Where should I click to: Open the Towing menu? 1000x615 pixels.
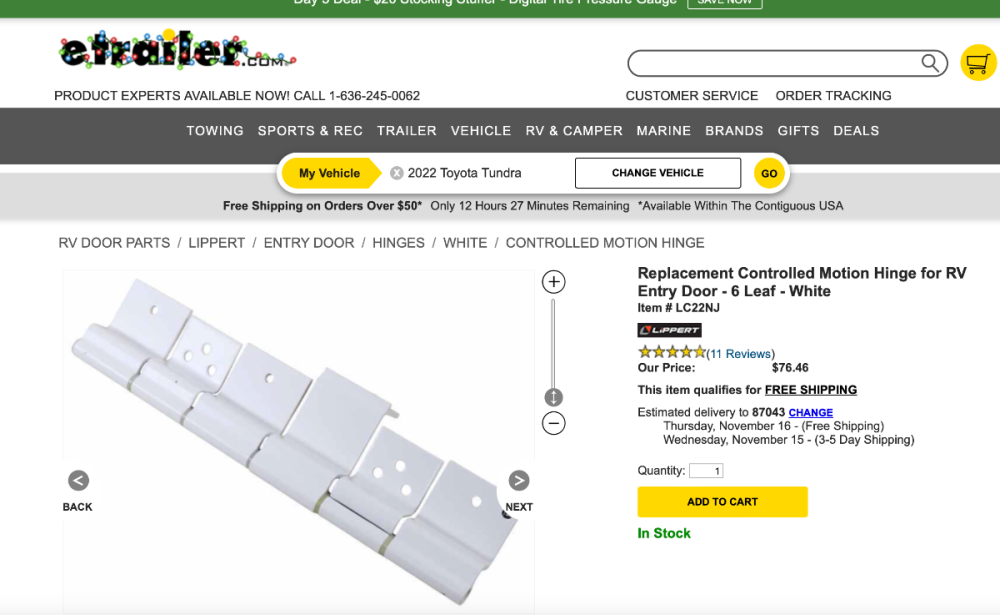[215, 131]
